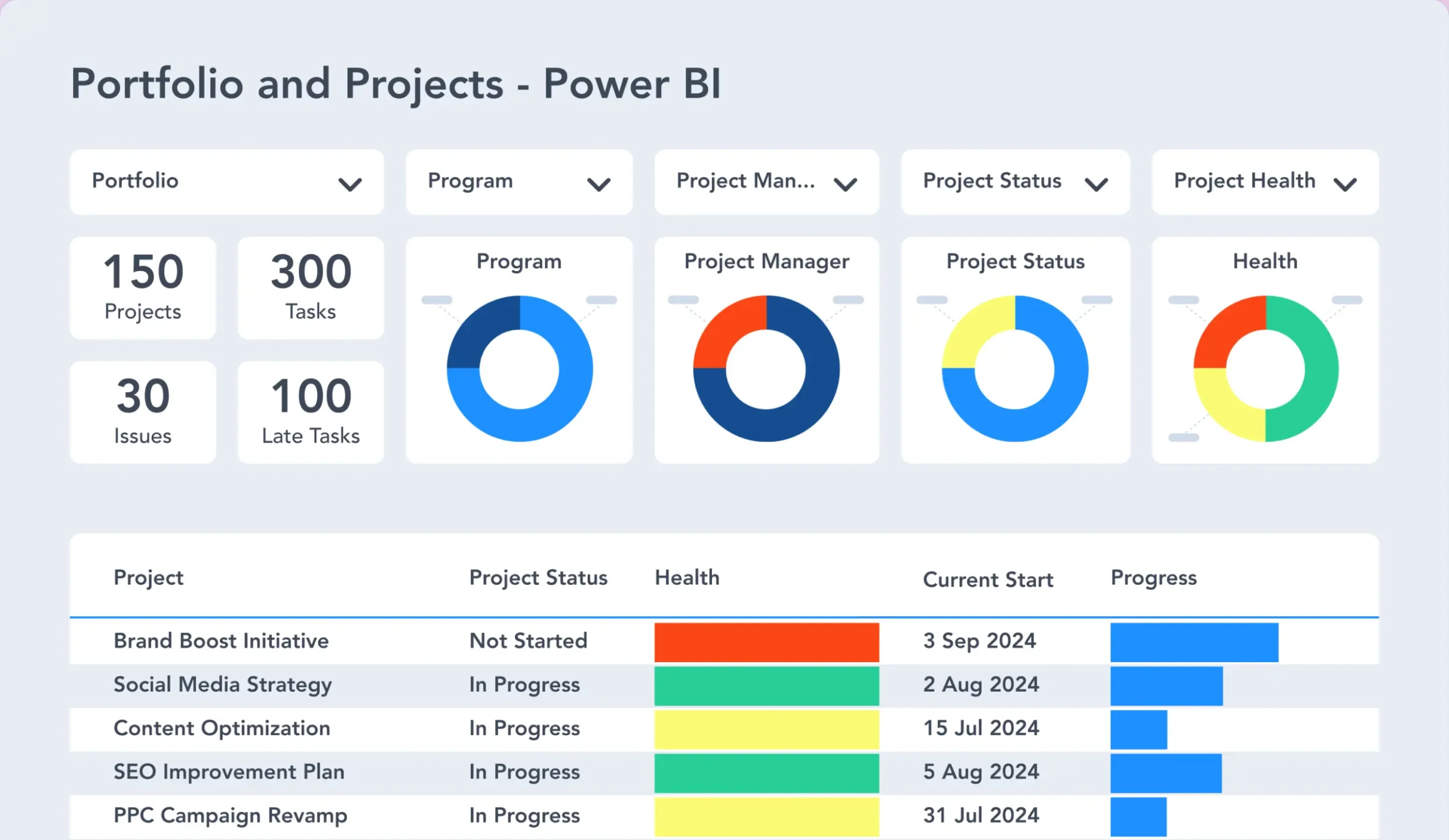This screenshot has height=840, width=1449.
Task: Click the 300 Tasks KPI card
Action: pos(310,287)
